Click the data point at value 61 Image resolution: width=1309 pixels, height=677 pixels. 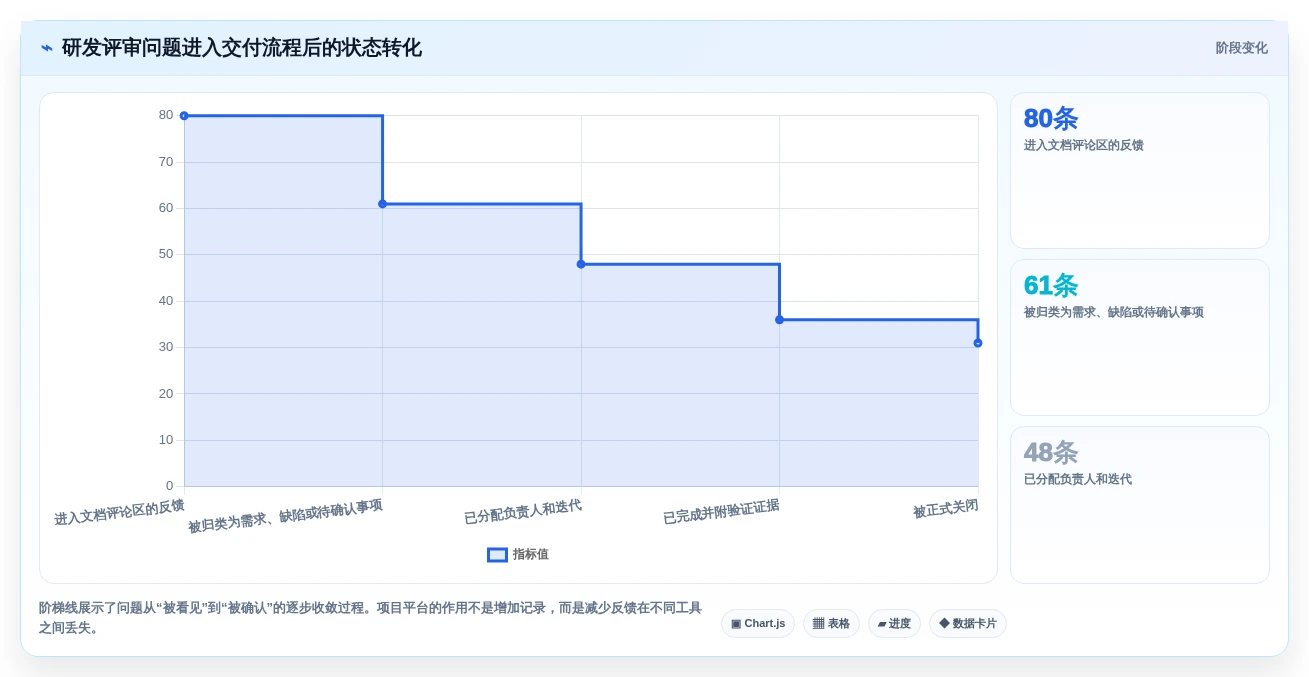coord(382,204)
